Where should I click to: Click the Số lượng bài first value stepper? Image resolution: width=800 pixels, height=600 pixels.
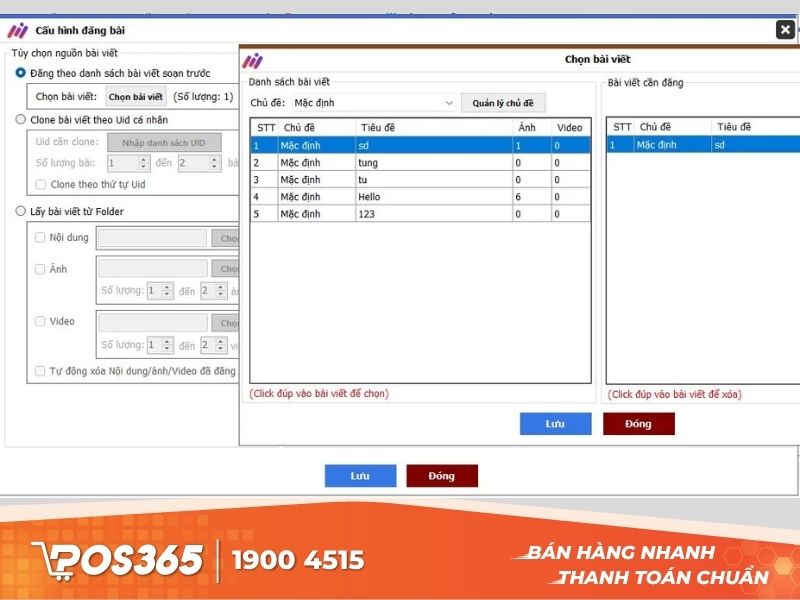(143, 163)
